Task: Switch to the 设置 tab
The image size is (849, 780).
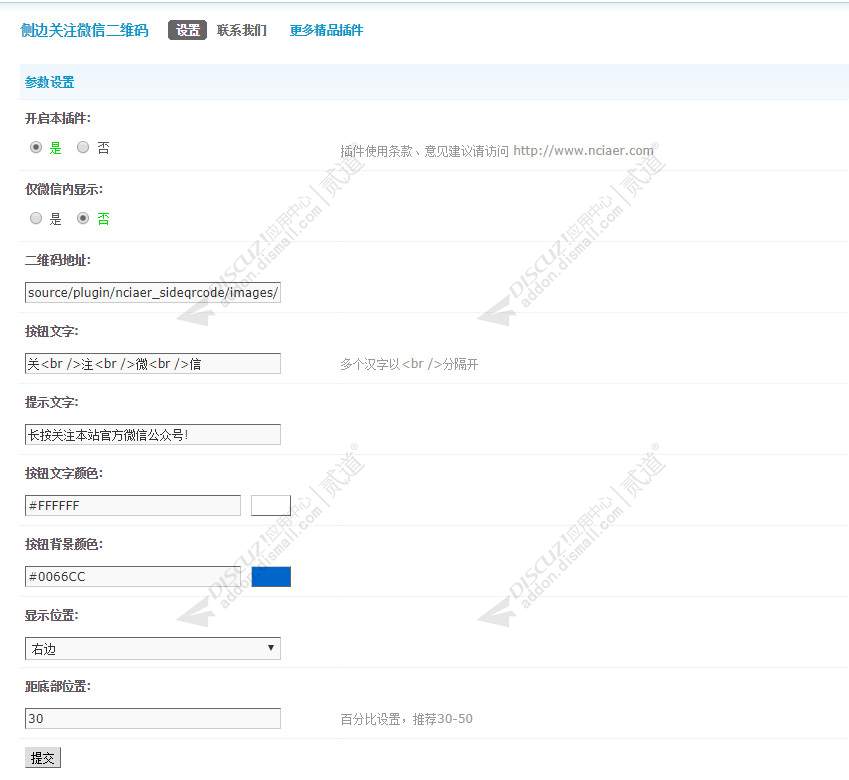Action: [x=187, y=30]
